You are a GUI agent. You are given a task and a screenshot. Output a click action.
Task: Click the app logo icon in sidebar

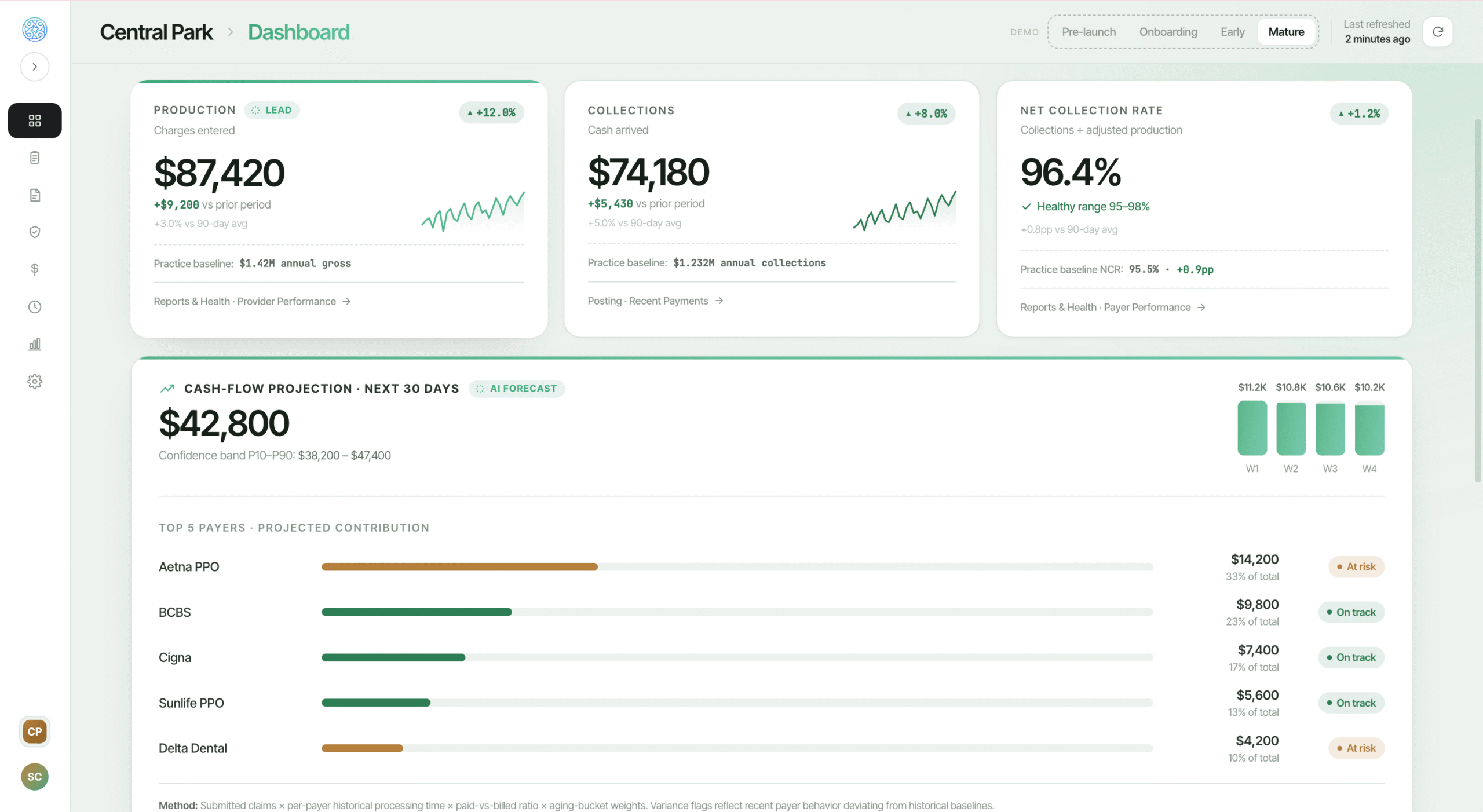pos(34,29)
